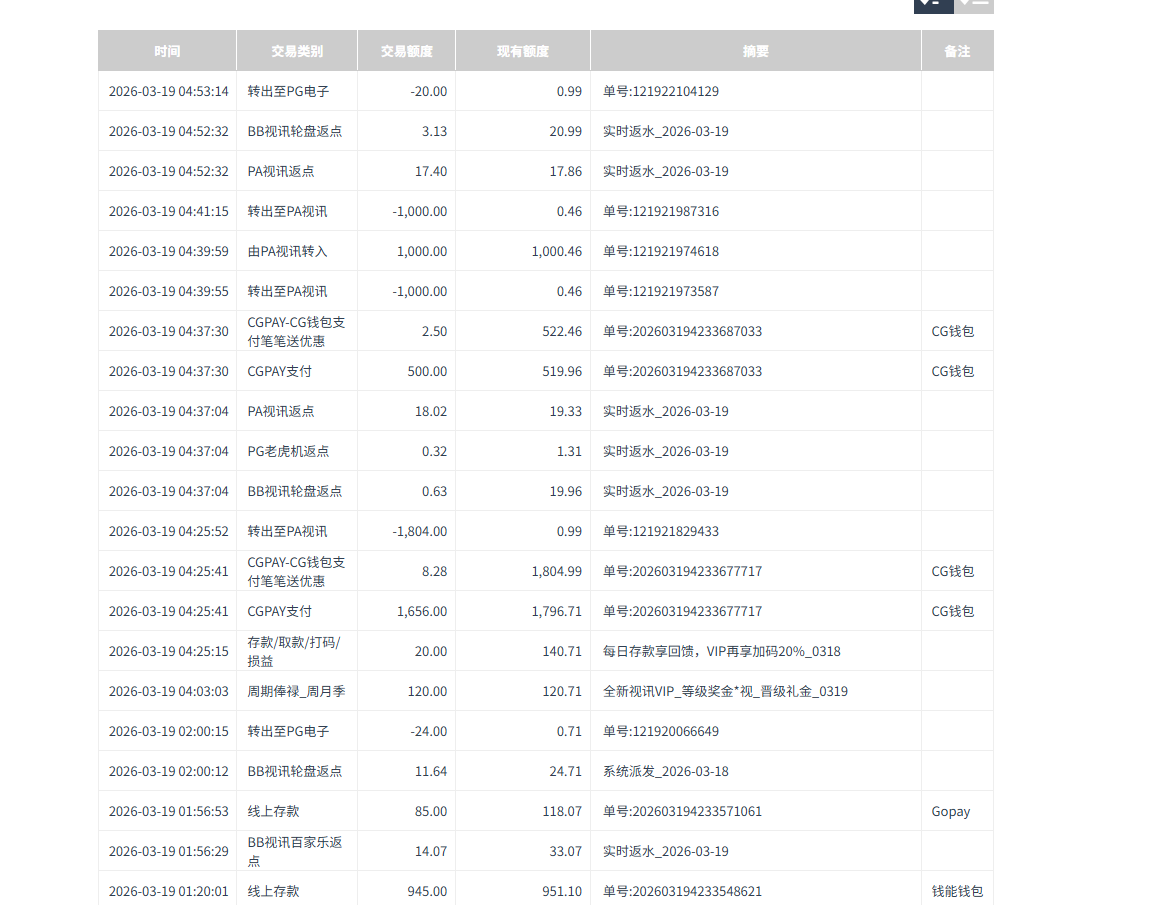Select the BB视讯轮盘返点 row dated 04:52:32
The height and width of the screenshot is (905, 1175).
coord(295,131)
